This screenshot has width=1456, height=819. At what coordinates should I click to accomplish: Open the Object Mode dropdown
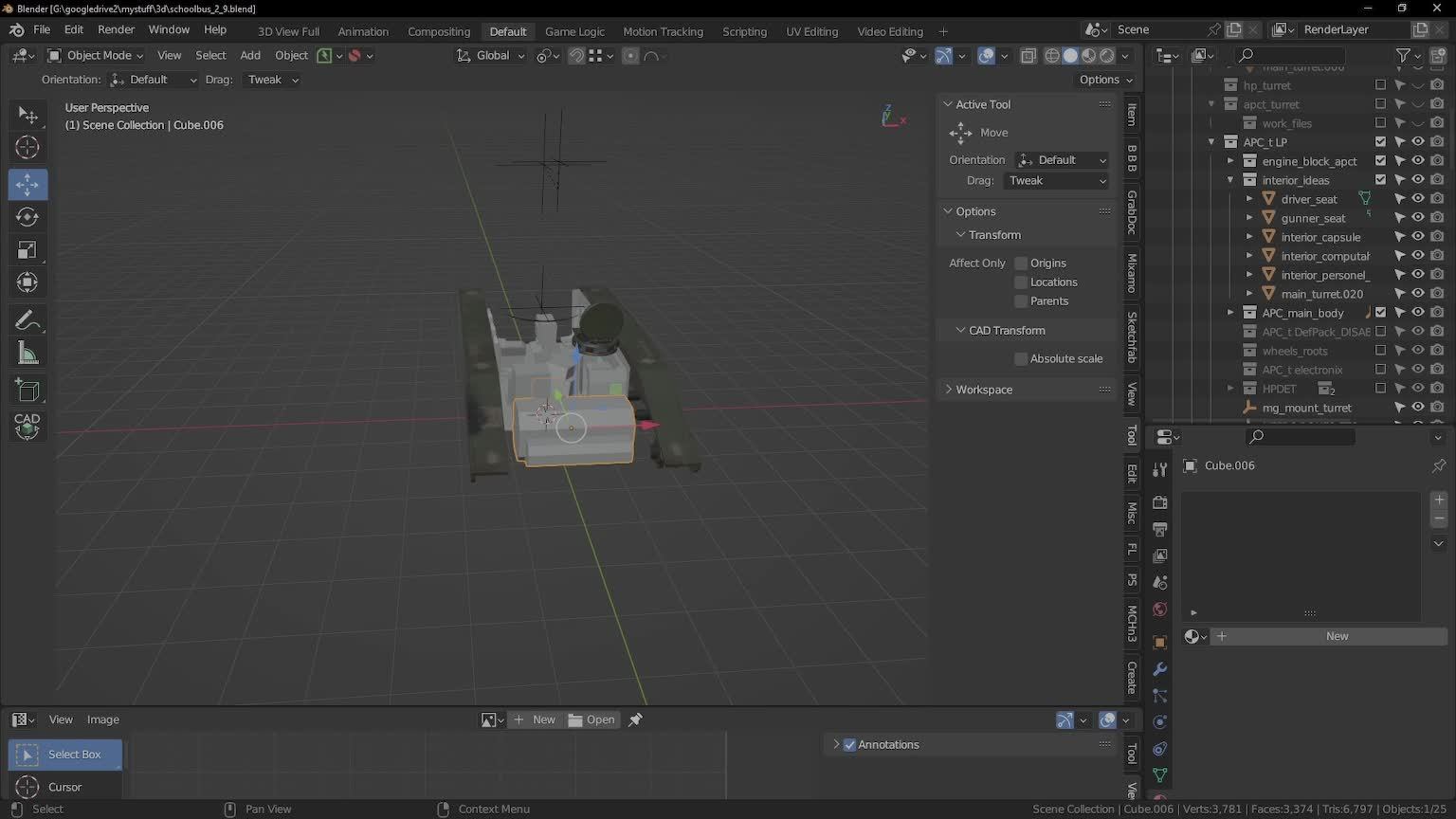96,56
